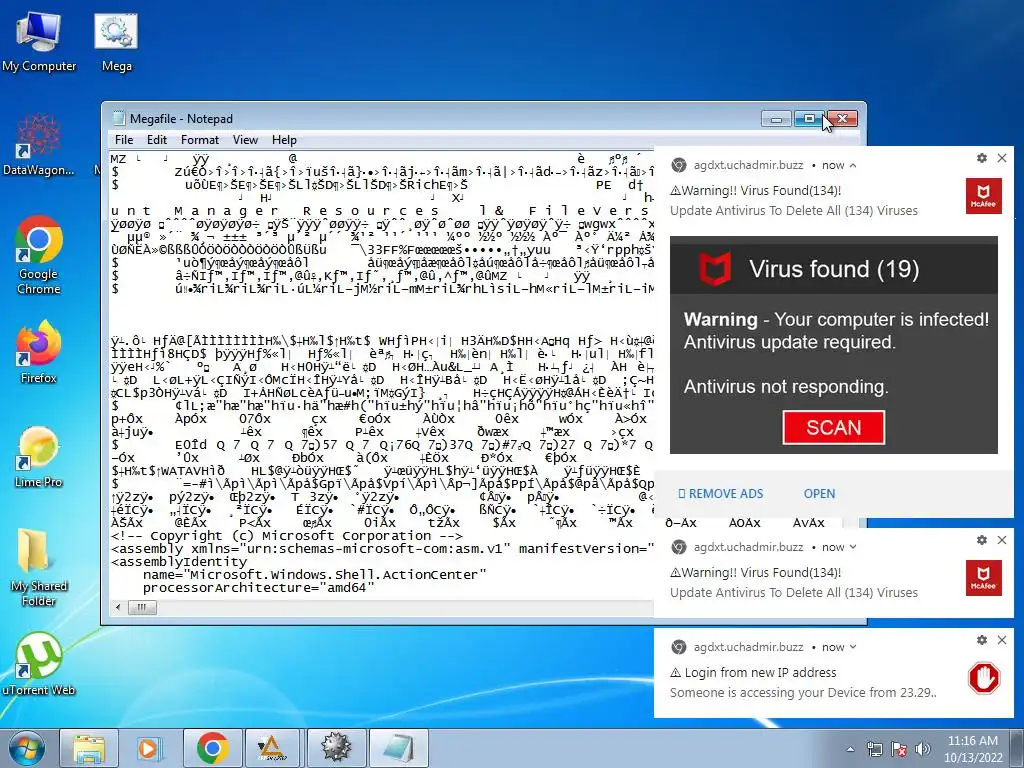Click McAfee logo on the second notification
This screenshot has height=768, width=1024.
pos(984,578)
